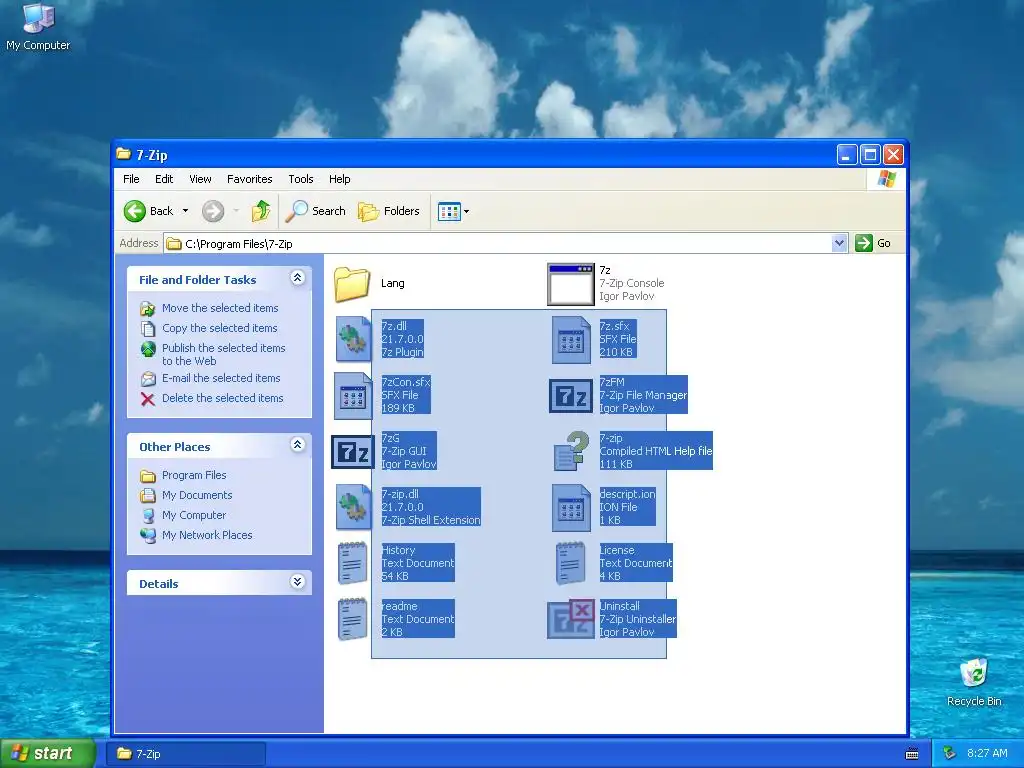Toggle the Folders pane
The height and width of the screenshot is (768, 1024).
pyautogui.click(x=389, y=211)
